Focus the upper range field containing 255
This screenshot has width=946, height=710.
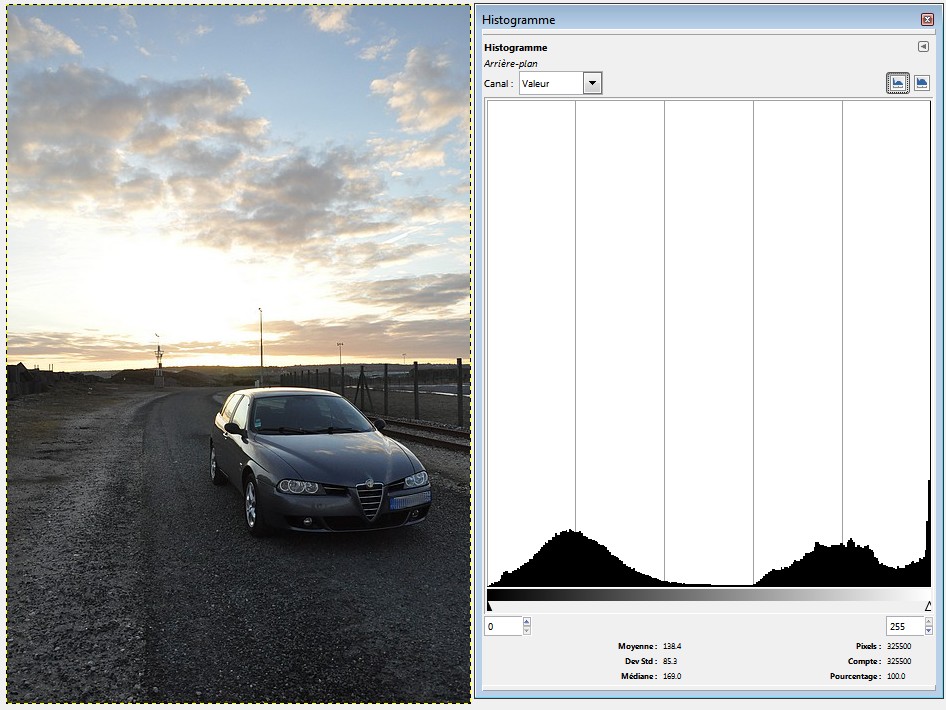click(x=903, y=626)
